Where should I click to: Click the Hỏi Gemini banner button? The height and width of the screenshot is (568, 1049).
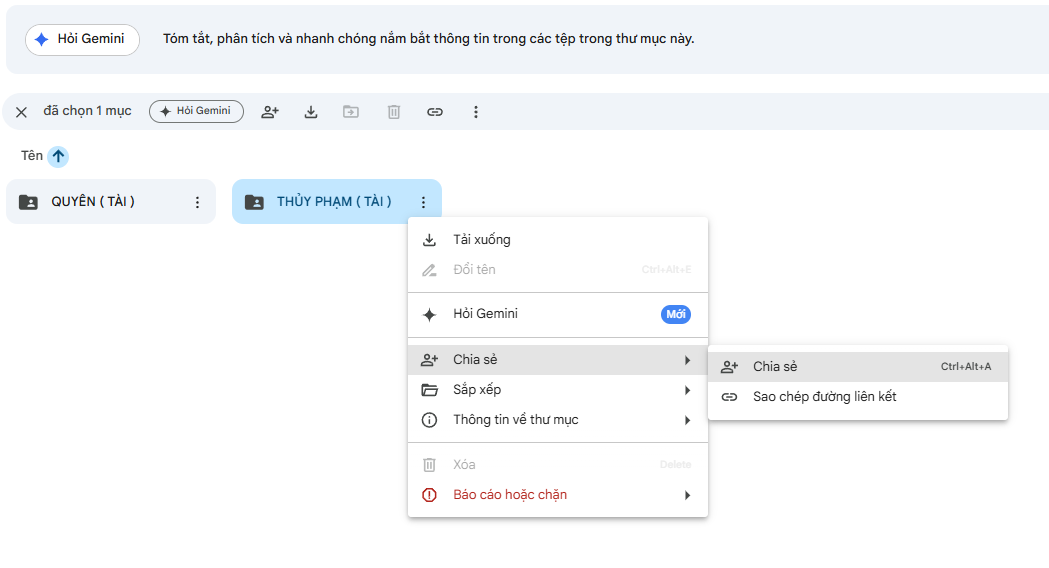click(82, 39)
